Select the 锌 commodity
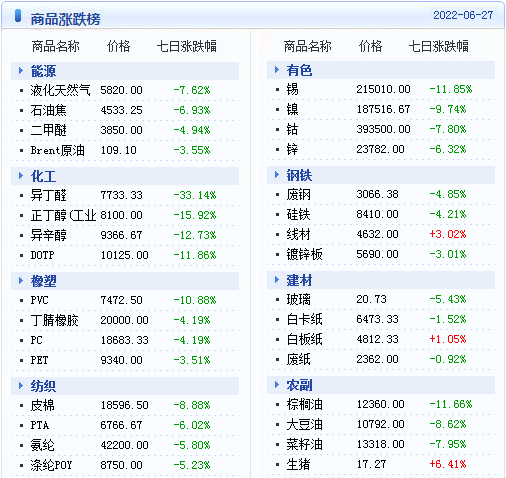506x478 pixels. pyautogui.click(x=292, y=149)
